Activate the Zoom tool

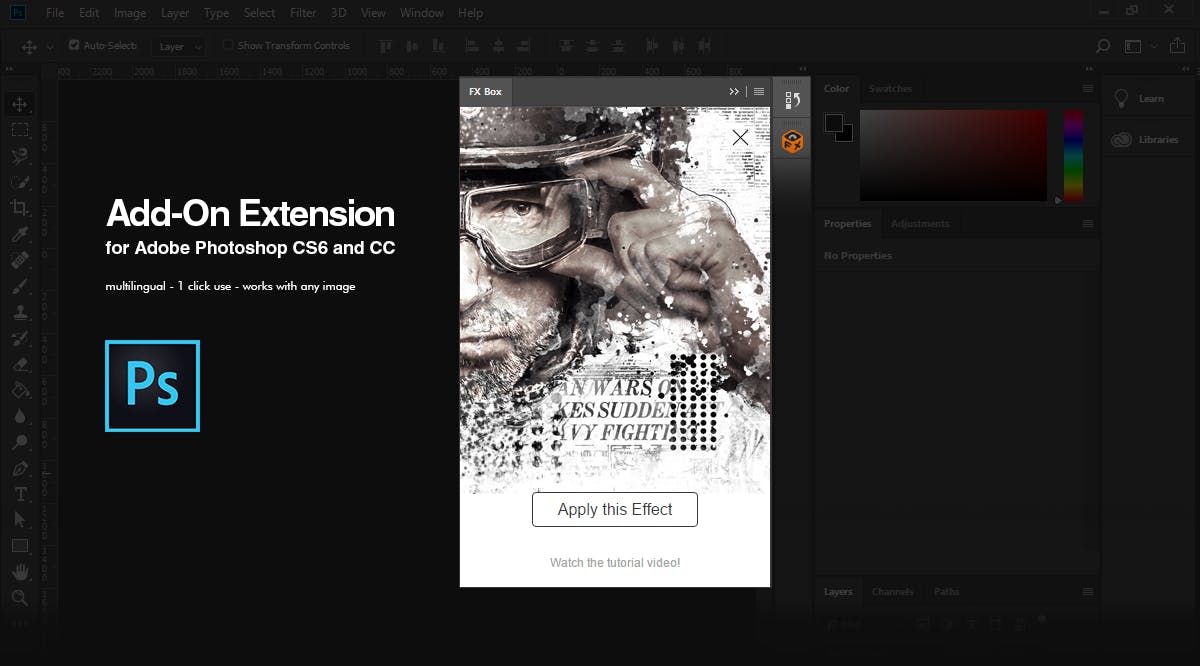(x=21, y=597)
